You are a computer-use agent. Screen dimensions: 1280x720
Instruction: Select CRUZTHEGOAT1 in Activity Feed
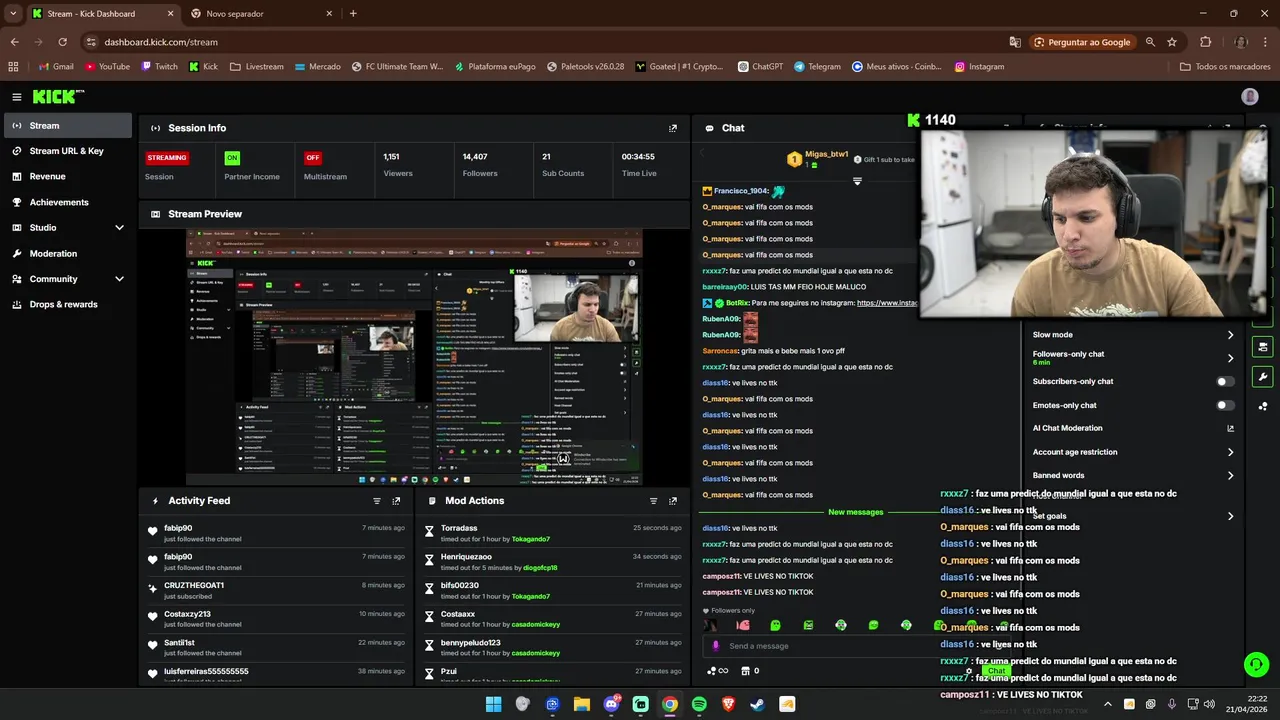click(194, 585)
